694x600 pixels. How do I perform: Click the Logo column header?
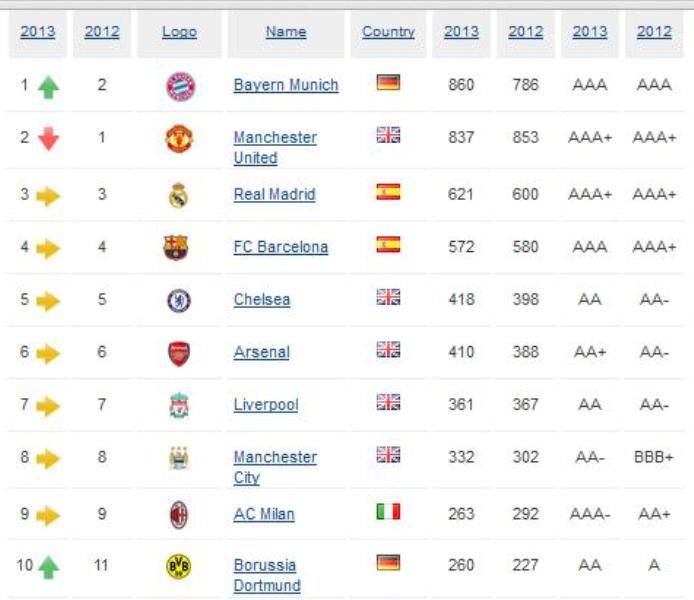tap(179, 32)
